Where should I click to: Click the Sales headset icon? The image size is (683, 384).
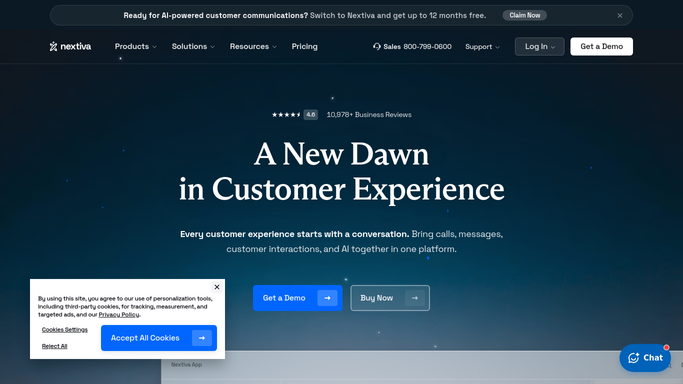[x=377, y=47]
